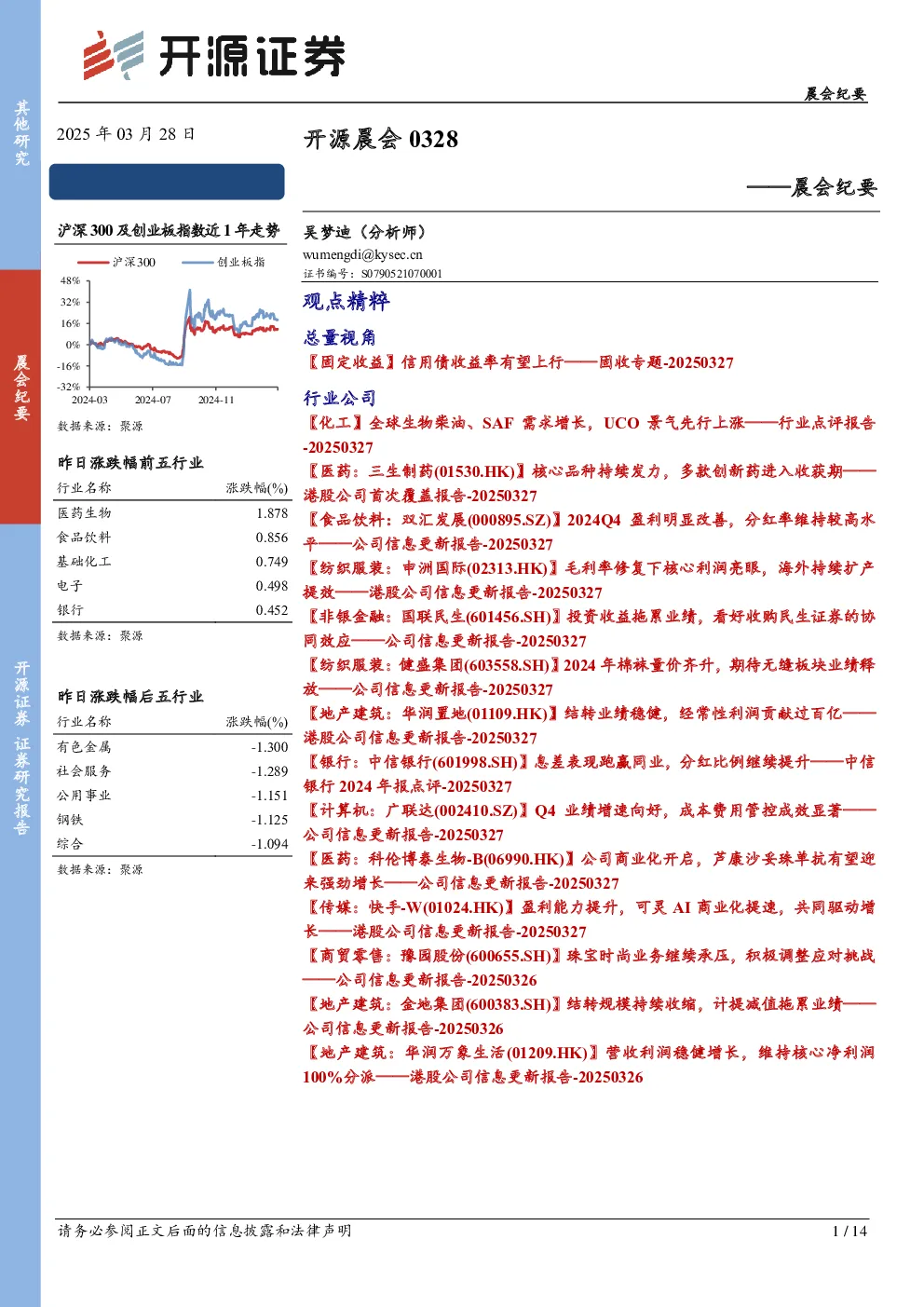Screen dimensions: 924x1307
Task: Click the 医药生物 row in top gainers
Action: (x=172, y=513)
